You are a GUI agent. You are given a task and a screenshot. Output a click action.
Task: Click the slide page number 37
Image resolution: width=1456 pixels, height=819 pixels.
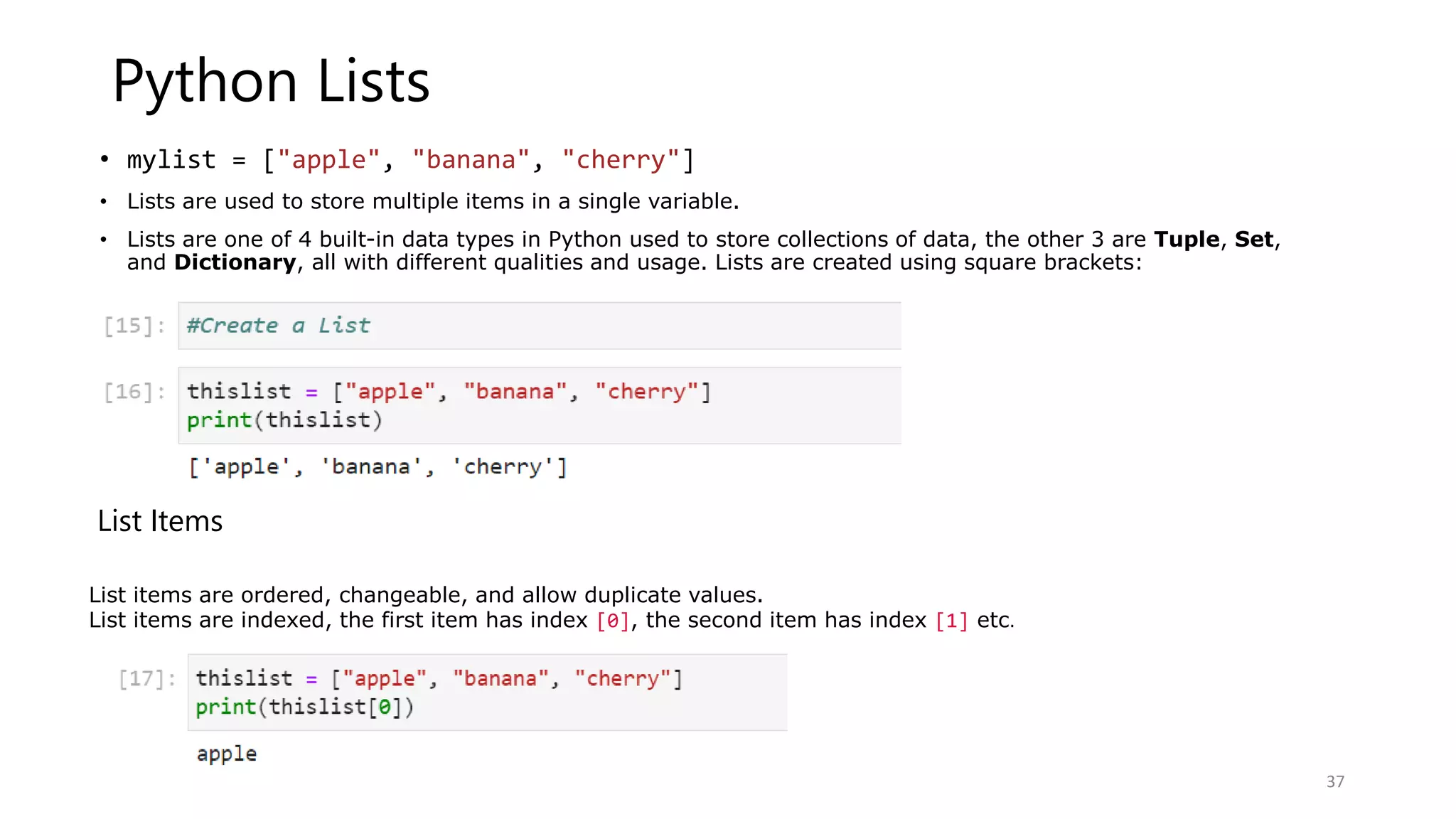pos(1335,782)
